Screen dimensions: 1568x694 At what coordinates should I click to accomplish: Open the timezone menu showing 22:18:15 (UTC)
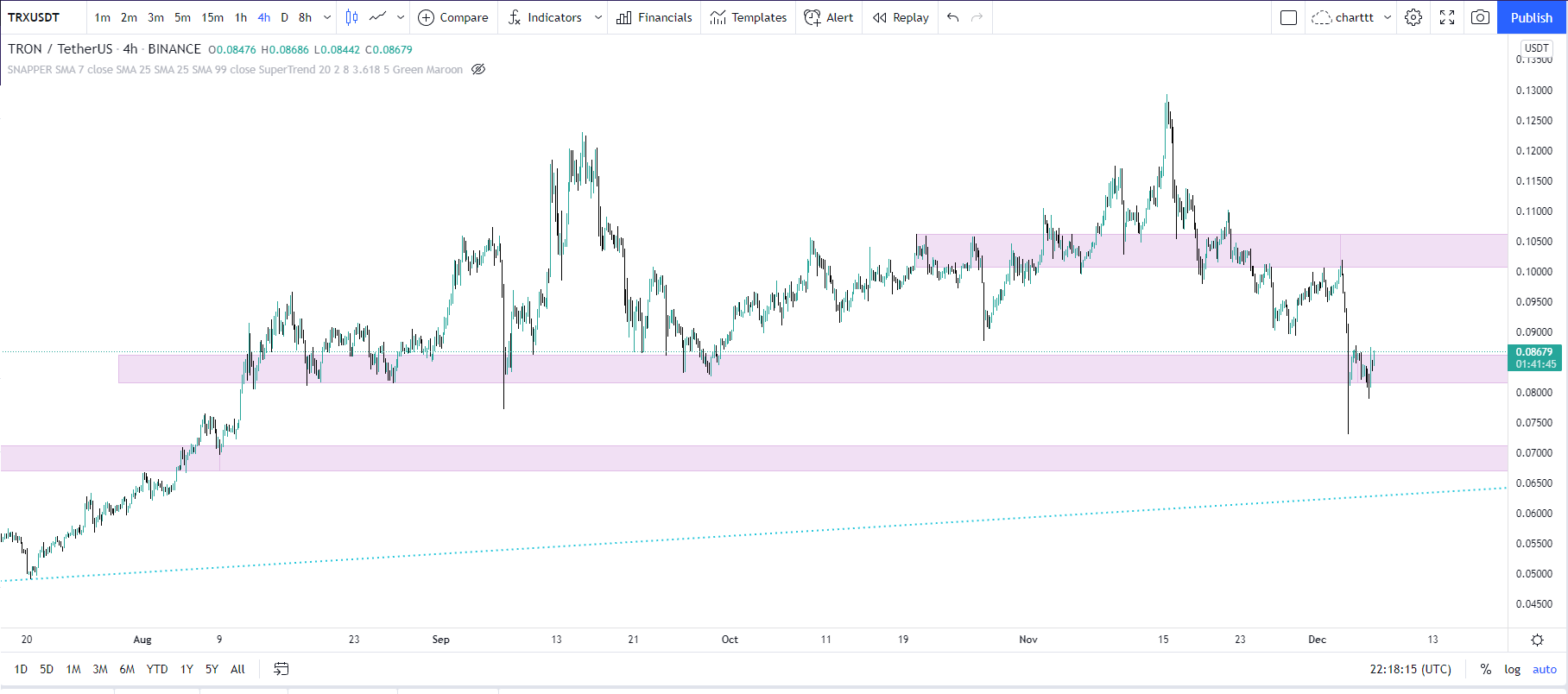coord(1410,669)
